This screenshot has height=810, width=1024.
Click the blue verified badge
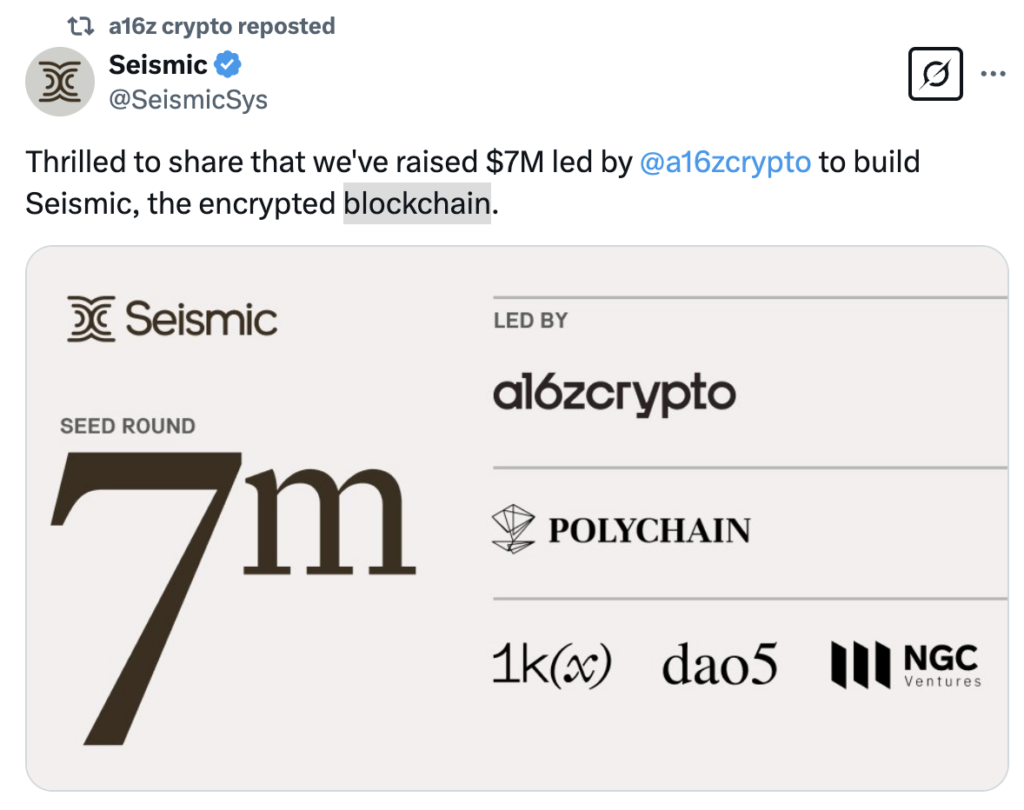pyautogui.click(x=228, y=65)
